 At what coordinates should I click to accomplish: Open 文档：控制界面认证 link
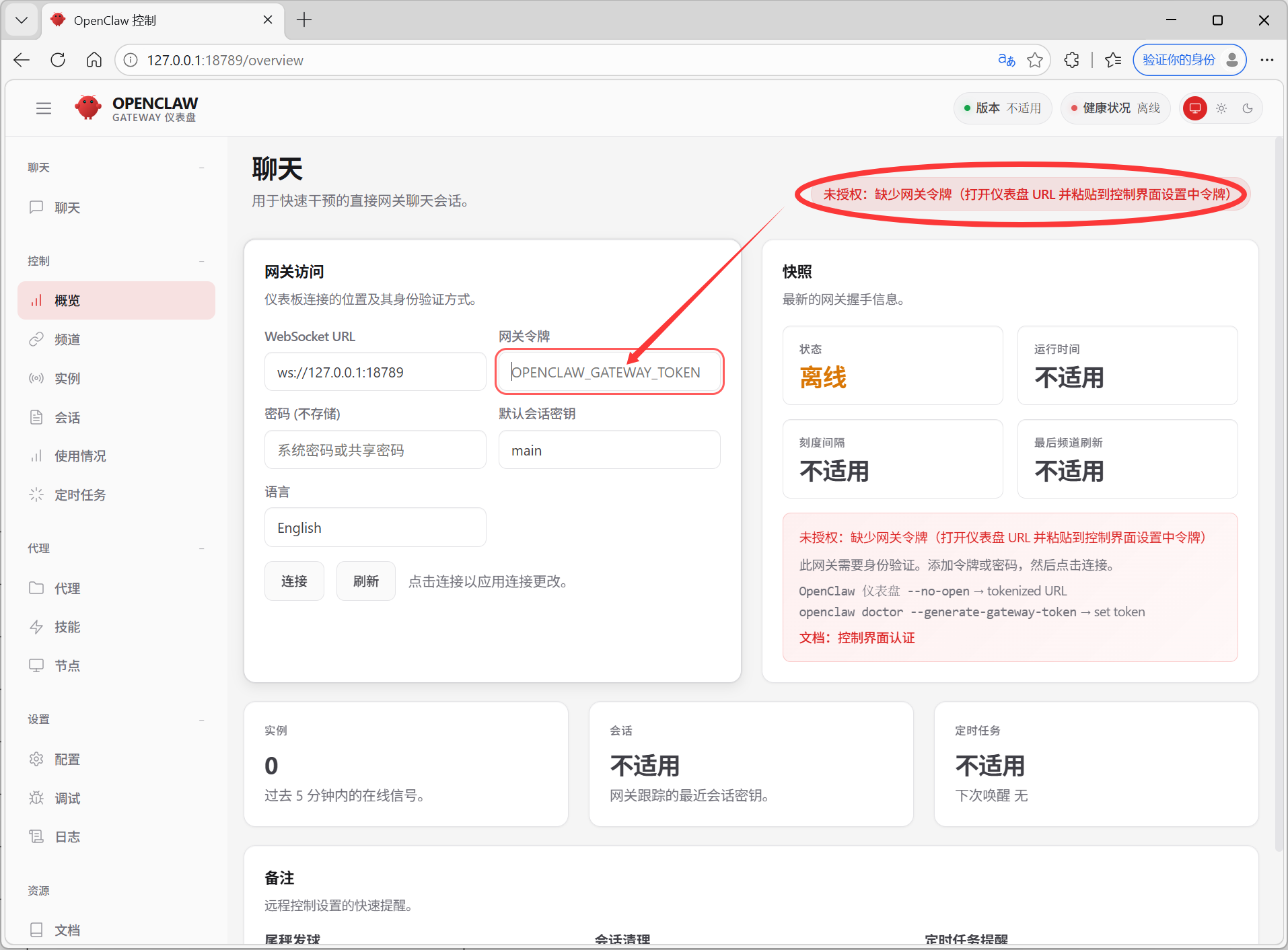coord(857,638)
